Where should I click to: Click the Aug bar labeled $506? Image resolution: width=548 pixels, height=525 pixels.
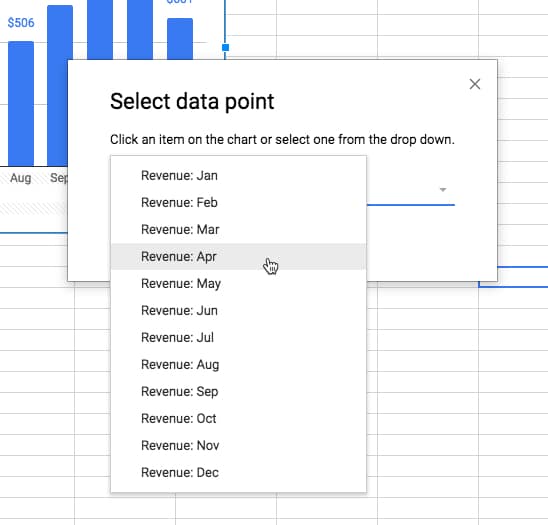pos(21,103)
